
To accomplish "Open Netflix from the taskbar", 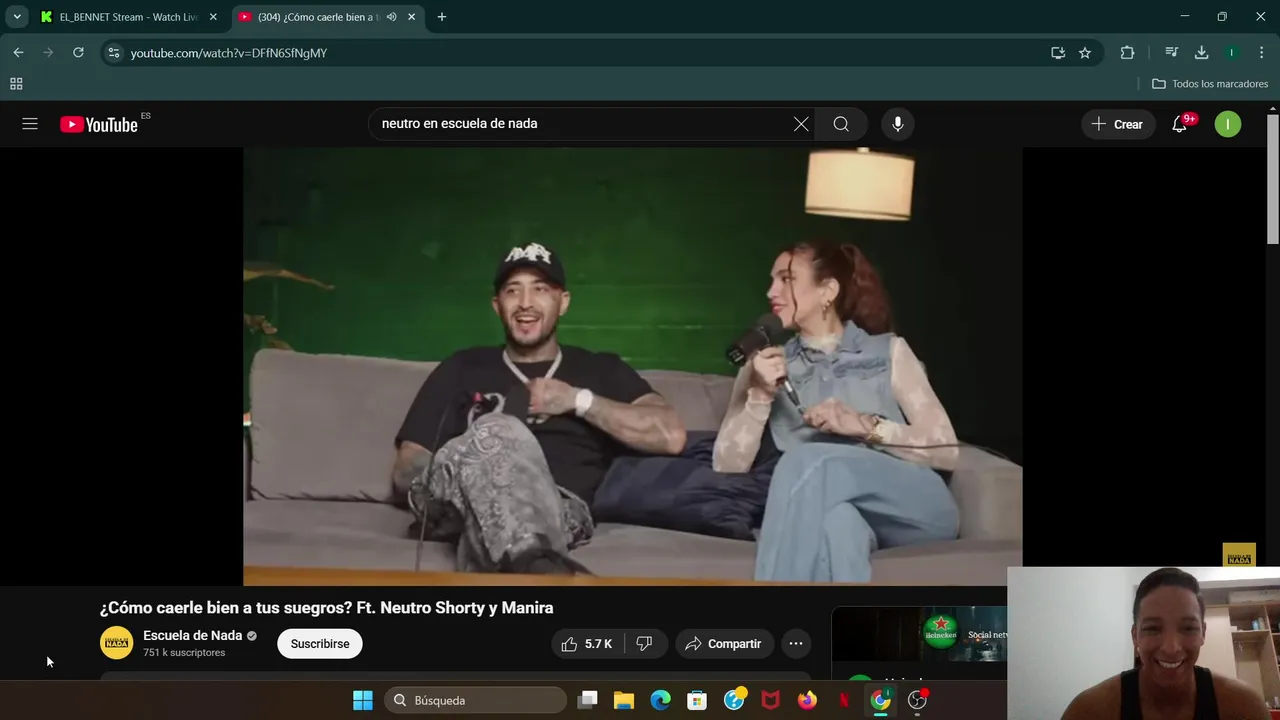I will pos(844,700).
